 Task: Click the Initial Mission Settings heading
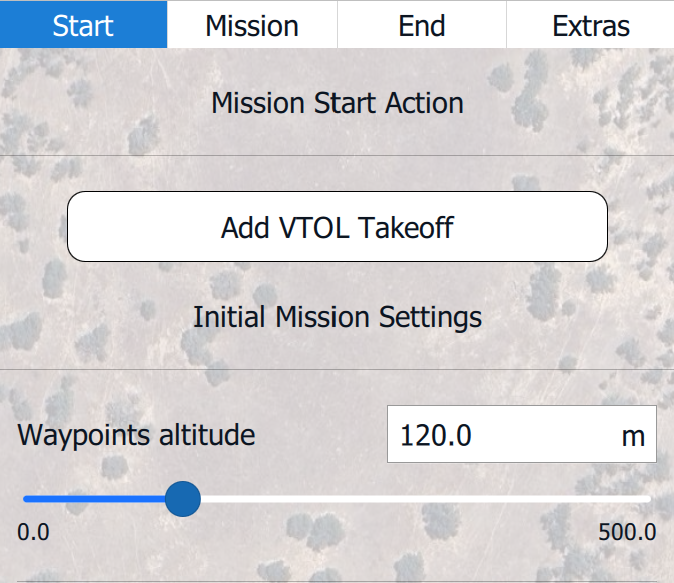coord(337,317)
